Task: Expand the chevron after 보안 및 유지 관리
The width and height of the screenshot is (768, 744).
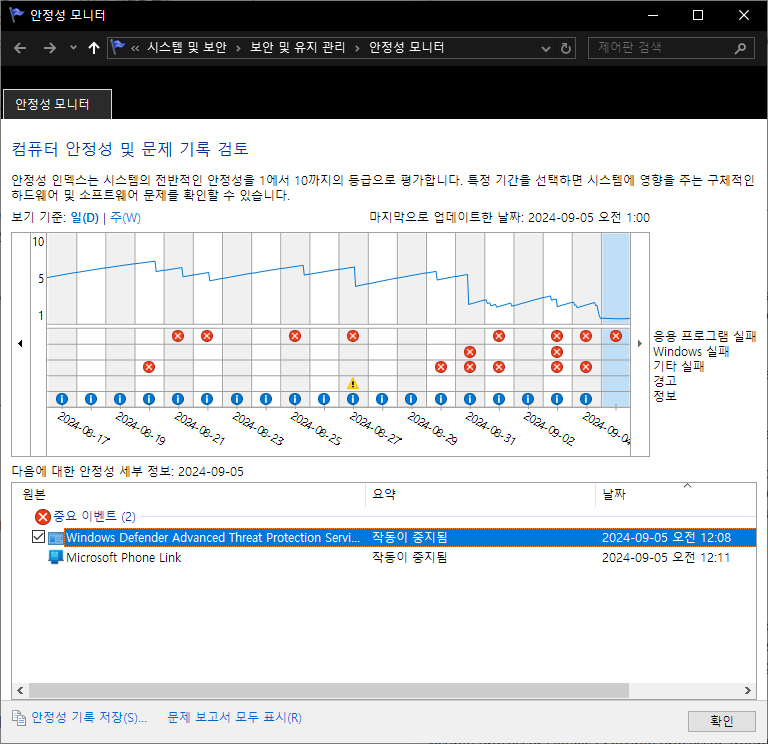Action: tap(357, 48)
